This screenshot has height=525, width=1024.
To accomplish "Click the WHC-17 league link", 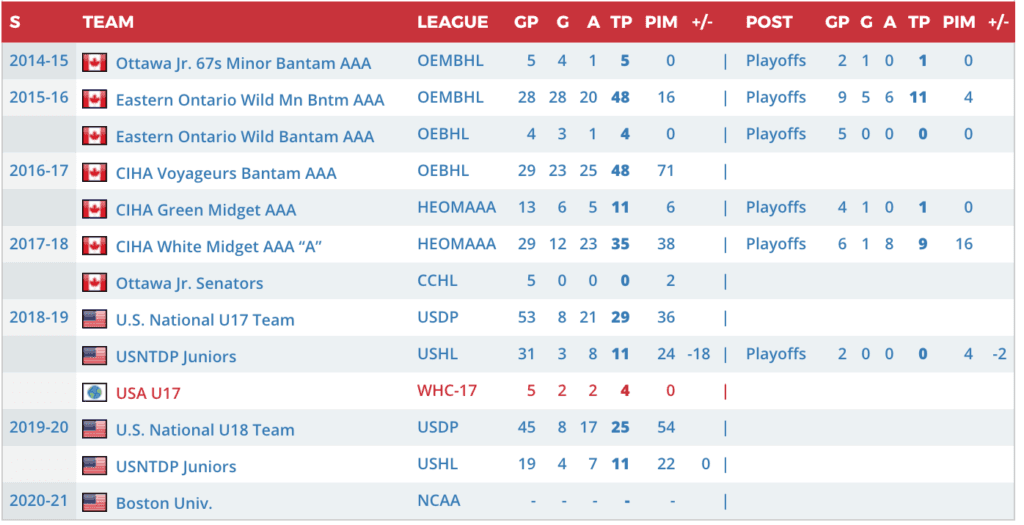I will (448, 392).
